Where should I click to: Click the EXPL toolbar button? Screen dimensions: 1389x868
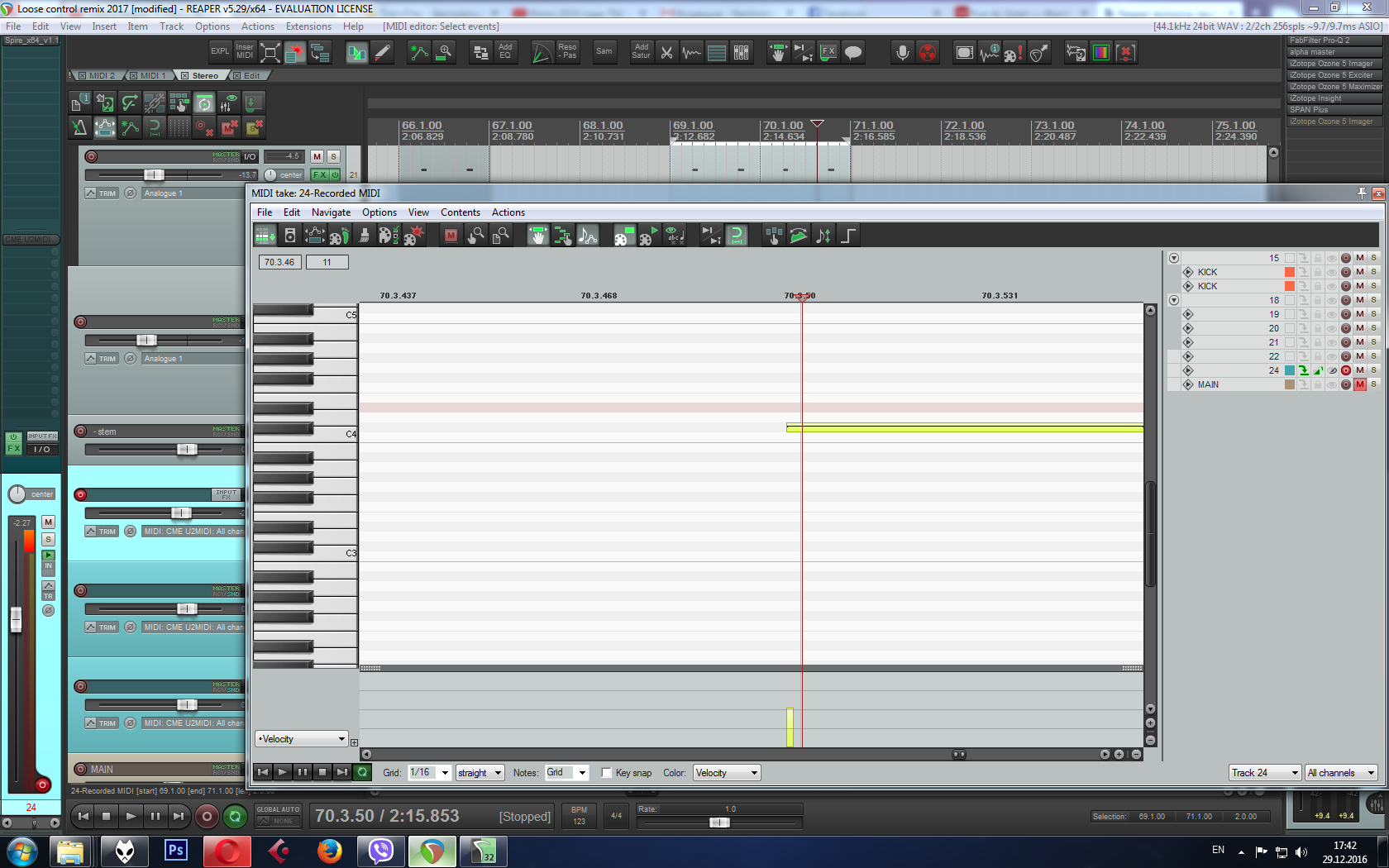pos(220,51)
